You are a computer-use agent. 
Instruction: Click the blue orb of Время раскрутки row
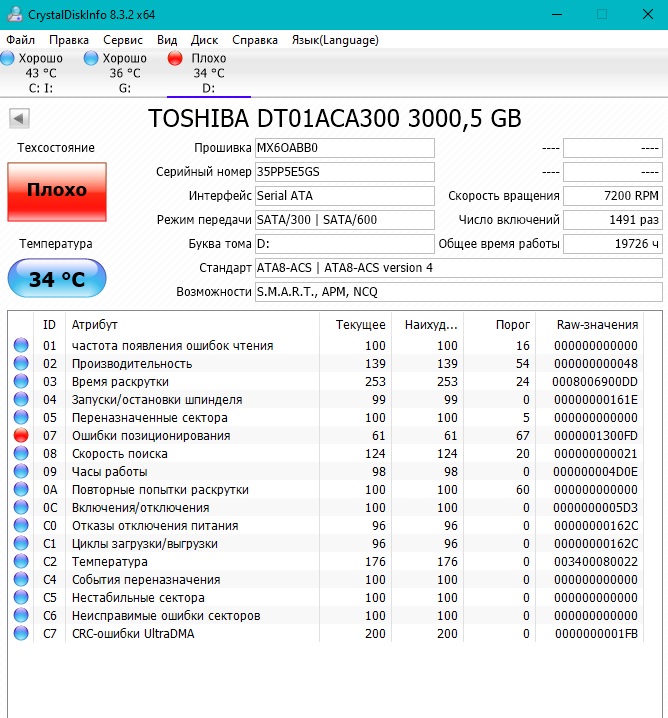click(x=21, y=381)
